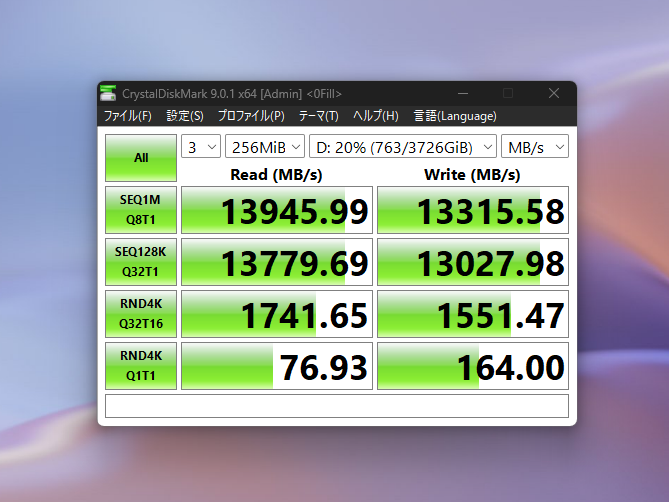Open the 言語(Language) menu
Viewport: 669px width, 502px height.
coord(455,116)
